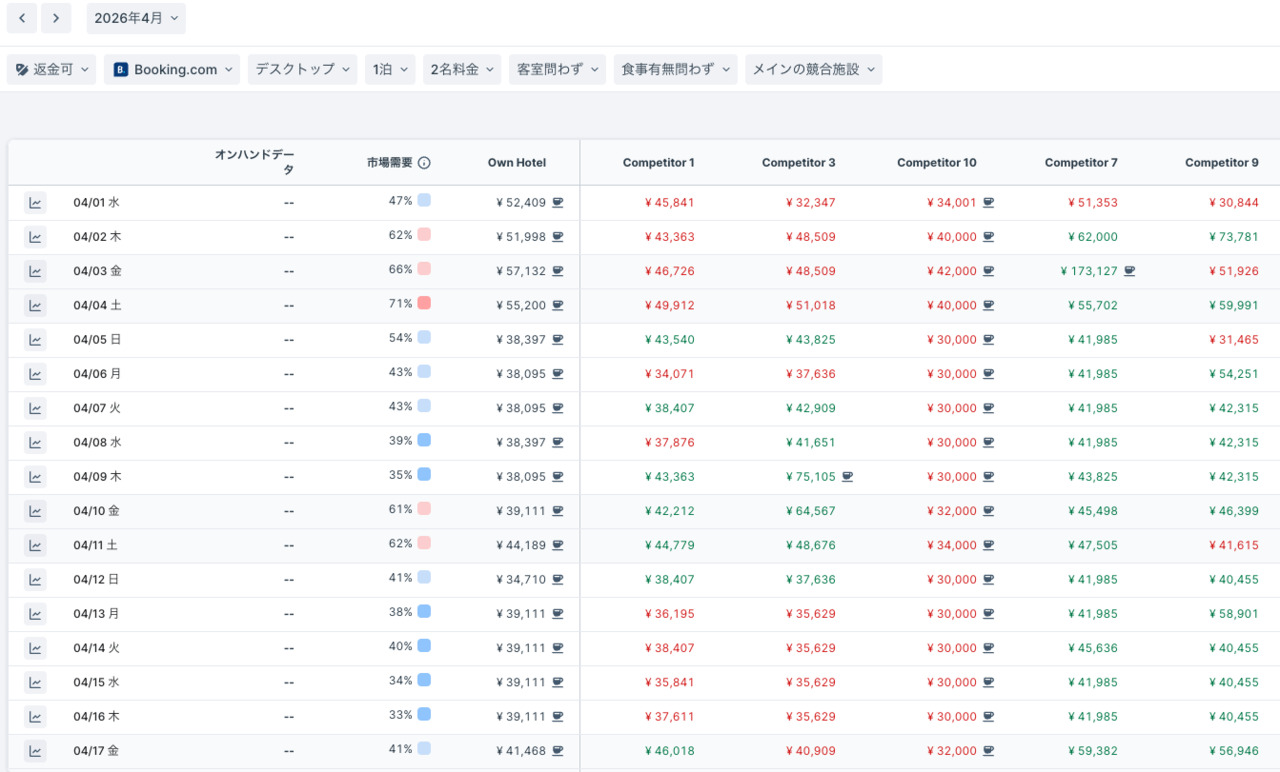
Task: Go to the previous month with the left arrow
Action: [21, 18]
